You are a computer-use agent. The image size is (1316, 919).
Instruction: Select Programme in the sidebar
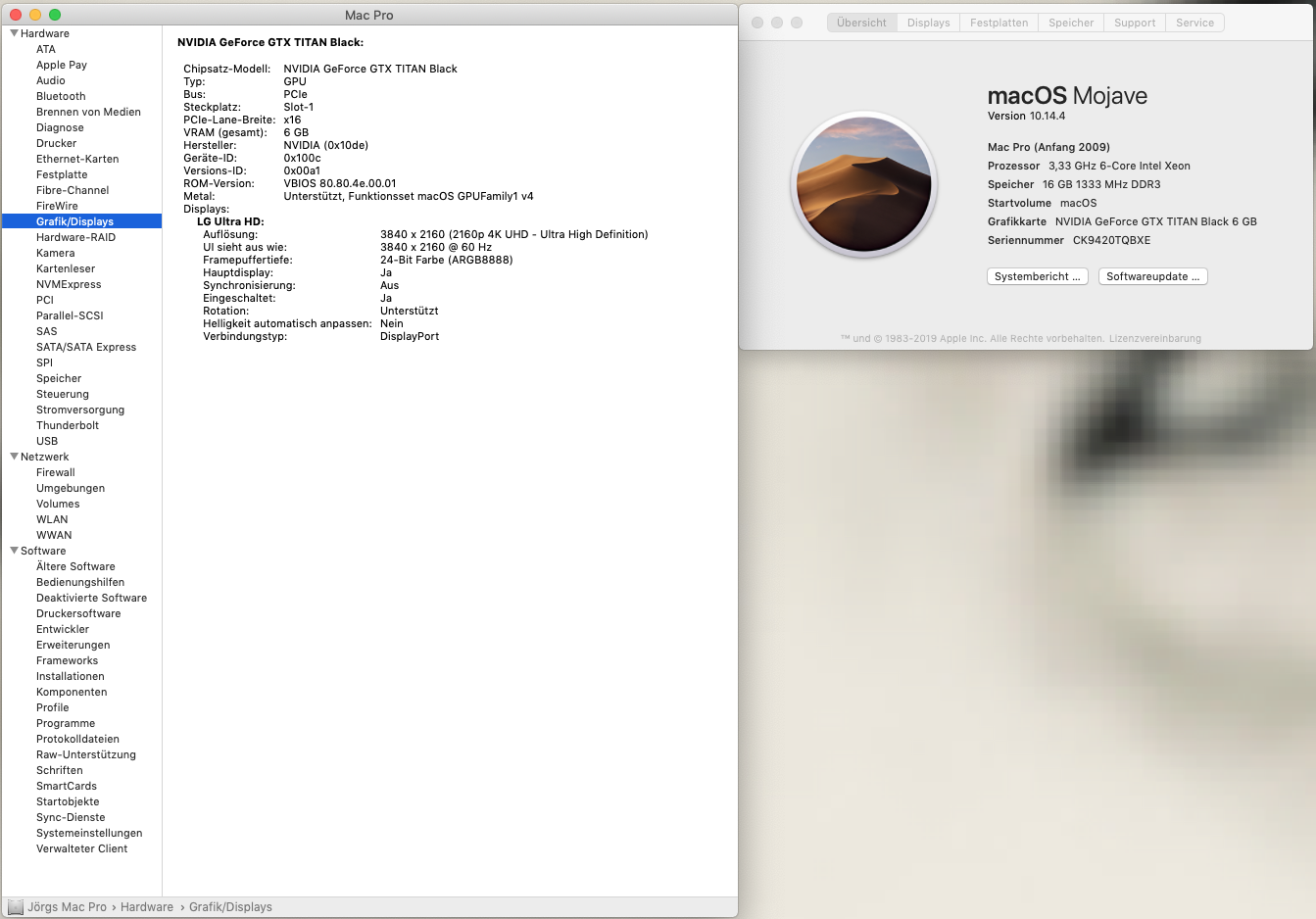(66, 723)
